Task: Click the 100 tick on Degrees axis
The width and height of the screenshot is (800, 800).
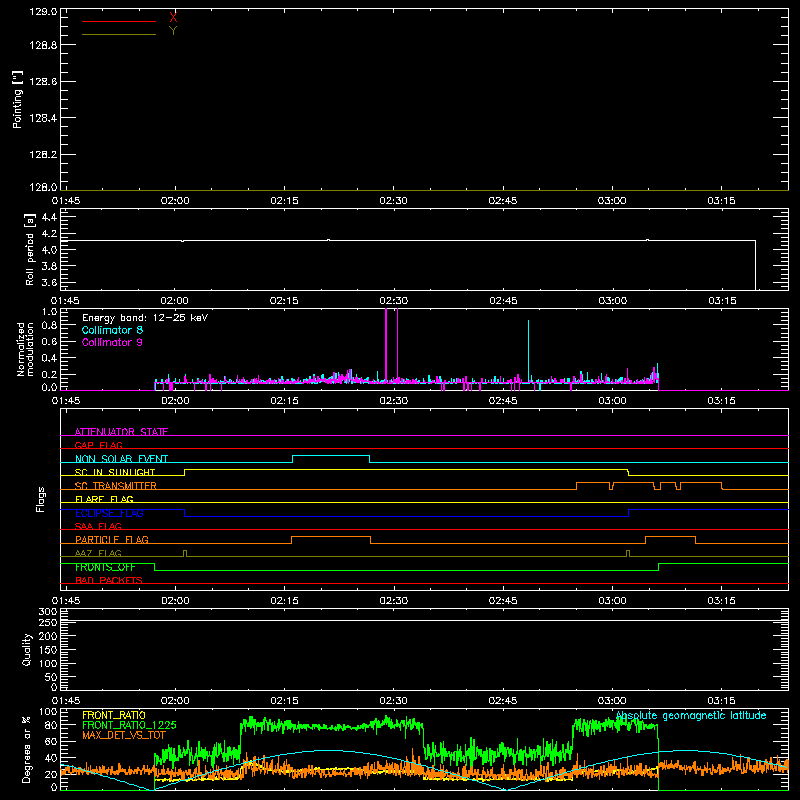Action: [47, 711]
